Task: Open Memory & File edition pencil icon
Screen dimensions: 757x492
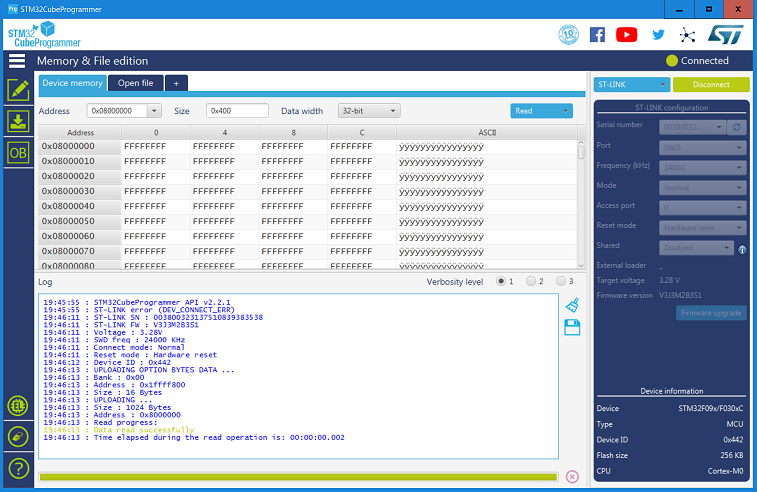Action: click(x=18, y=90)
